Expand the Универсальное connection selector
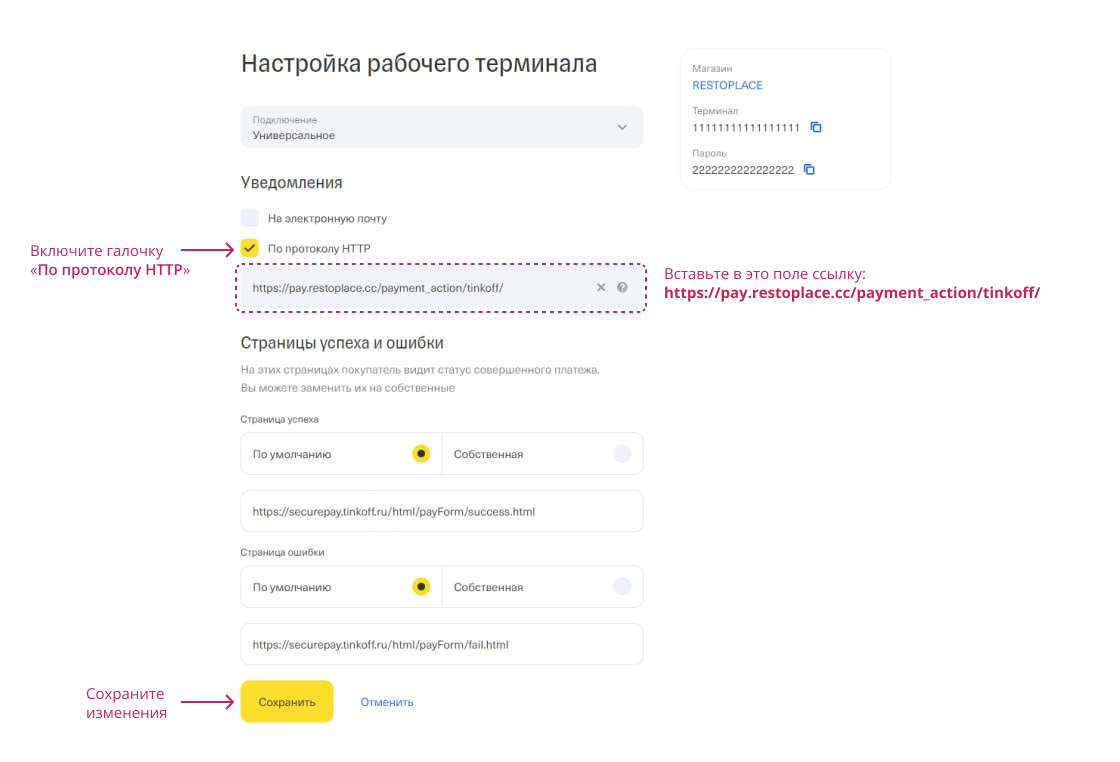 coord(441,127)
